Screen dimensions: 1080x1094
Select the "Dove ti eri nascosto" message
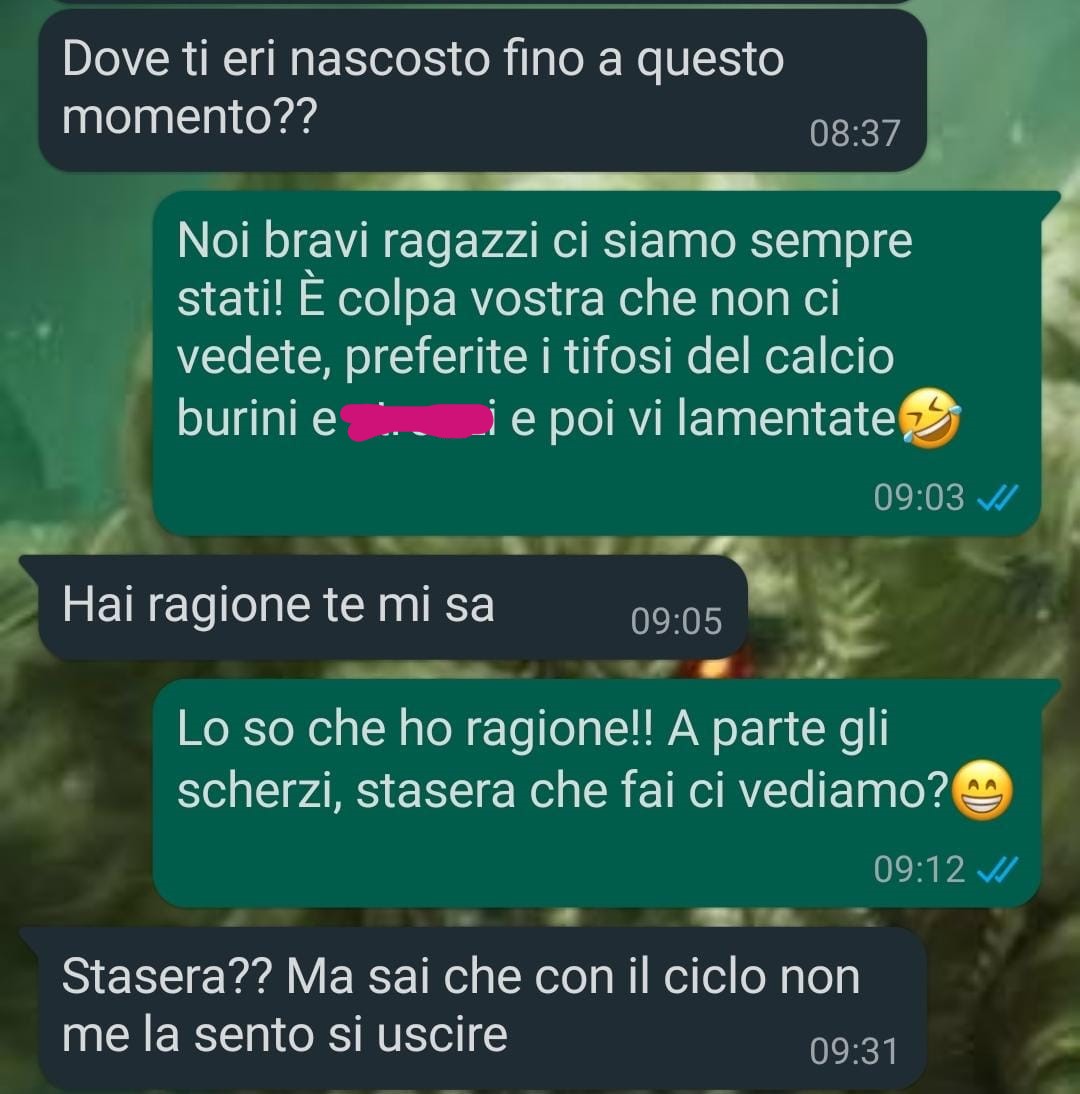tap(482, 90)
